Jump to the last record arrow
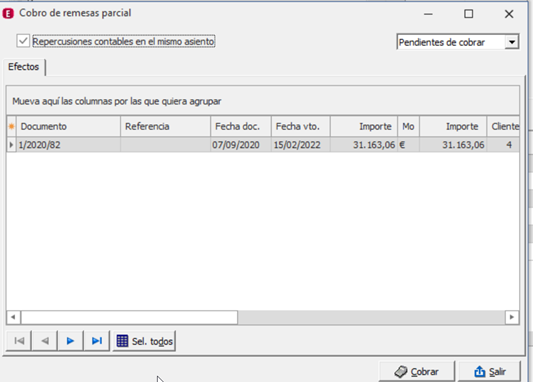This screenshot has height=382, width=533. pos(97,341)
